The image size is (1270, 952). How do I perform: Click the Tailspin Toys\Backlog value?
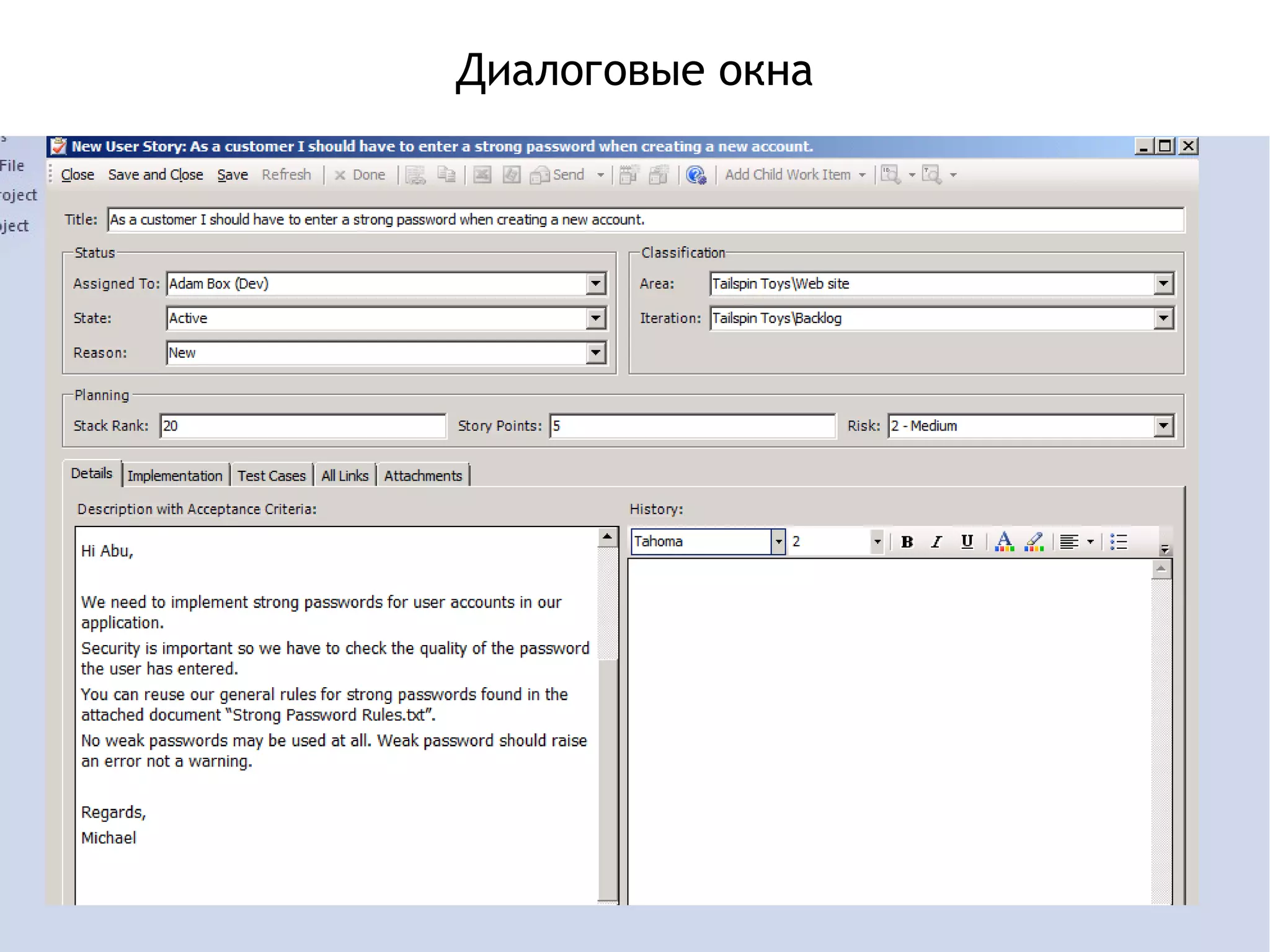pyautogui.click(x=777, y=319)
